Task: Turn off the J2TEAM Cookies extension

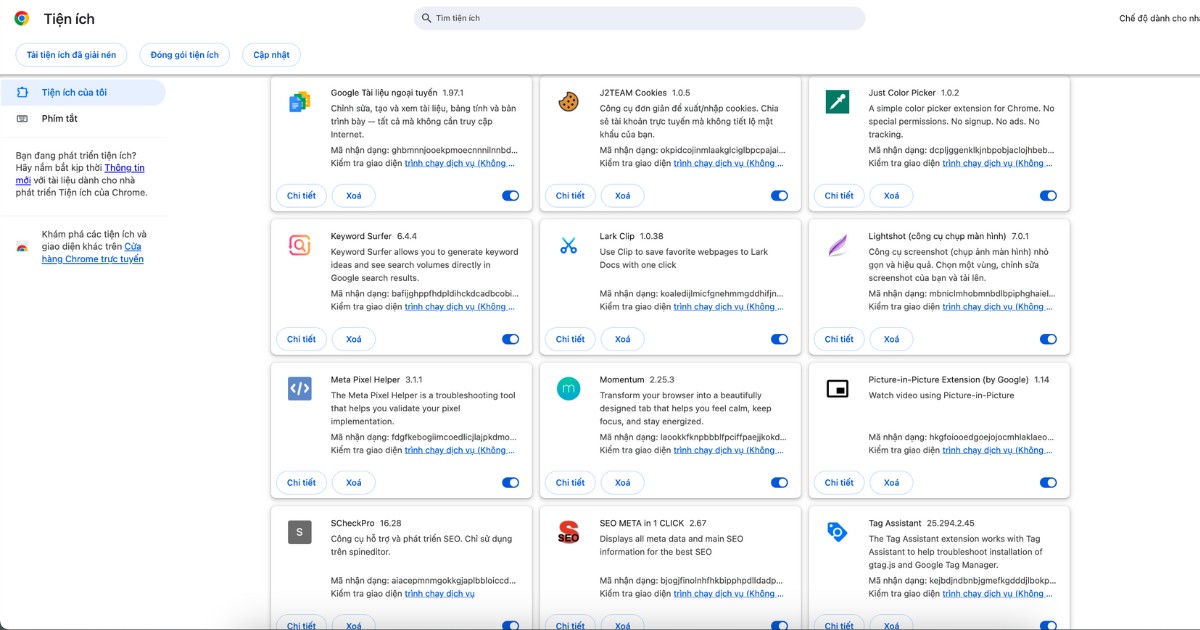Action: pyautogui.click(x=779, y=195)
